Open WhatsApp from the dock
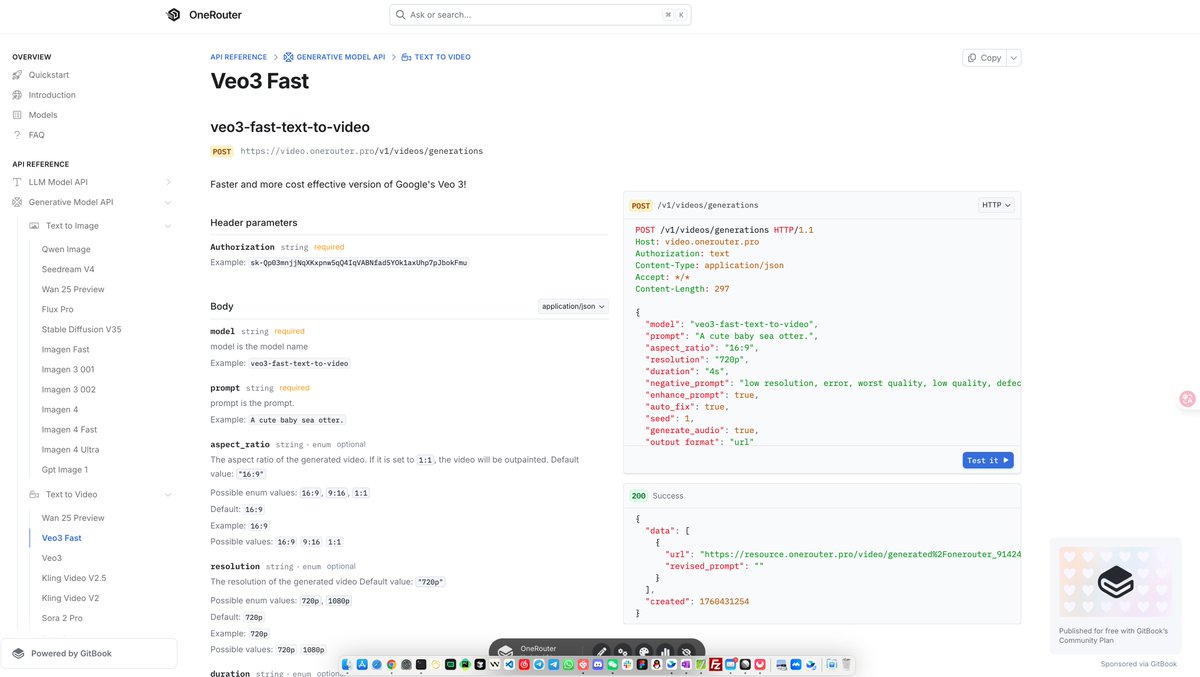 pyautogui.click(x=568, y=664)
